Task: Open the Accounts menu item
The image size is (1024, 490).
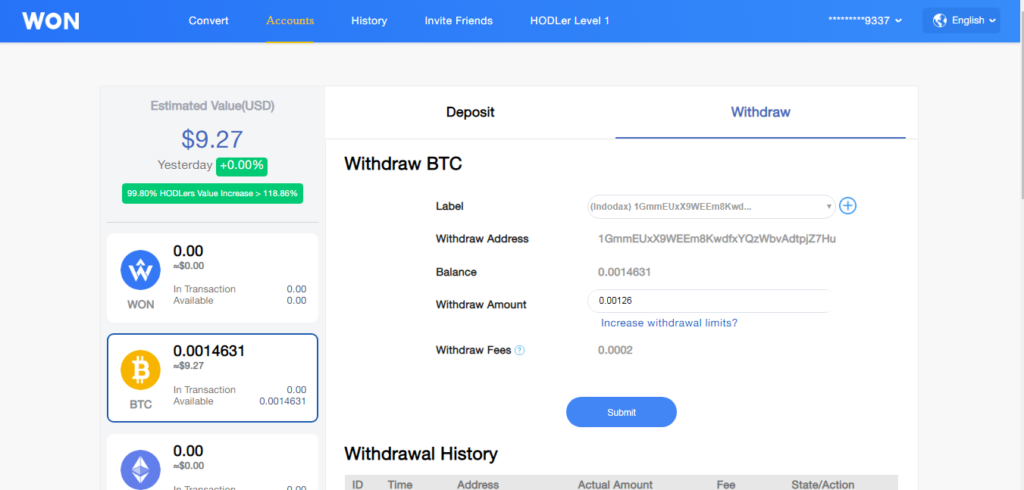Action: (x=290, y=21)
